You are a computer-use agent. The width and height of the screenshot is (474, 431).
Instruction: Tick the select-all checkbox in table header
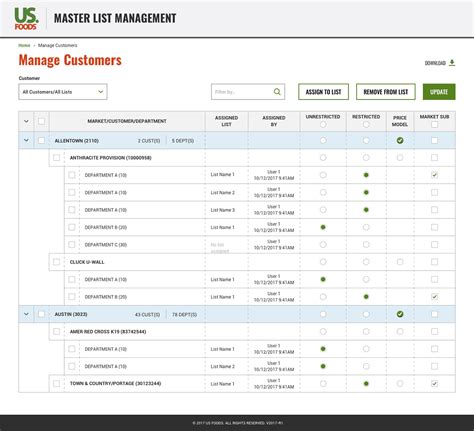point(41,121)
